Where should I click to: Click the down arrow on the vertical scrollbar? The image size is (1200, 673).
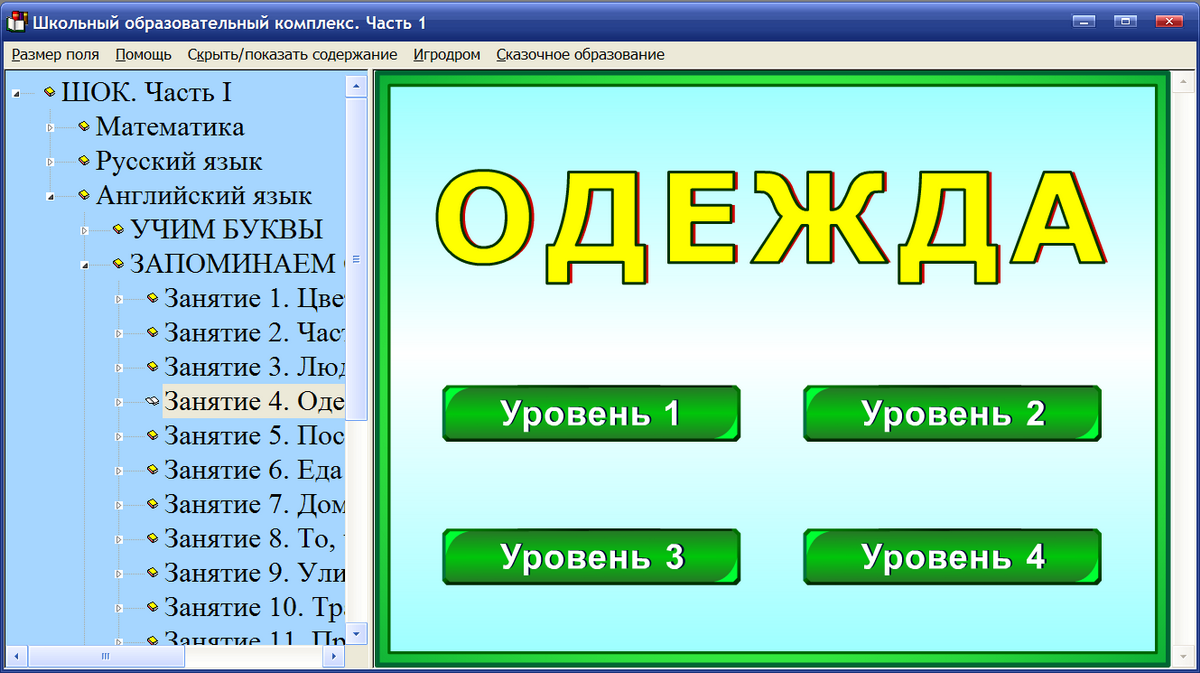355,633
